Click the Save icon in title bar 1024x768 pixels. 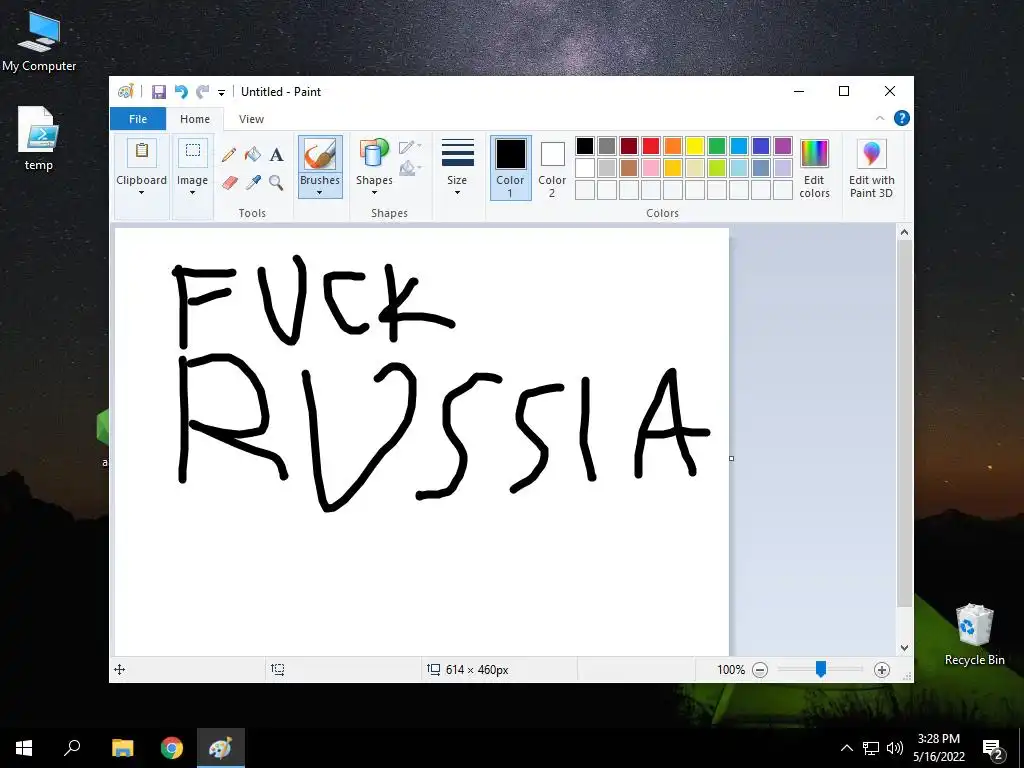click(159, 92)
